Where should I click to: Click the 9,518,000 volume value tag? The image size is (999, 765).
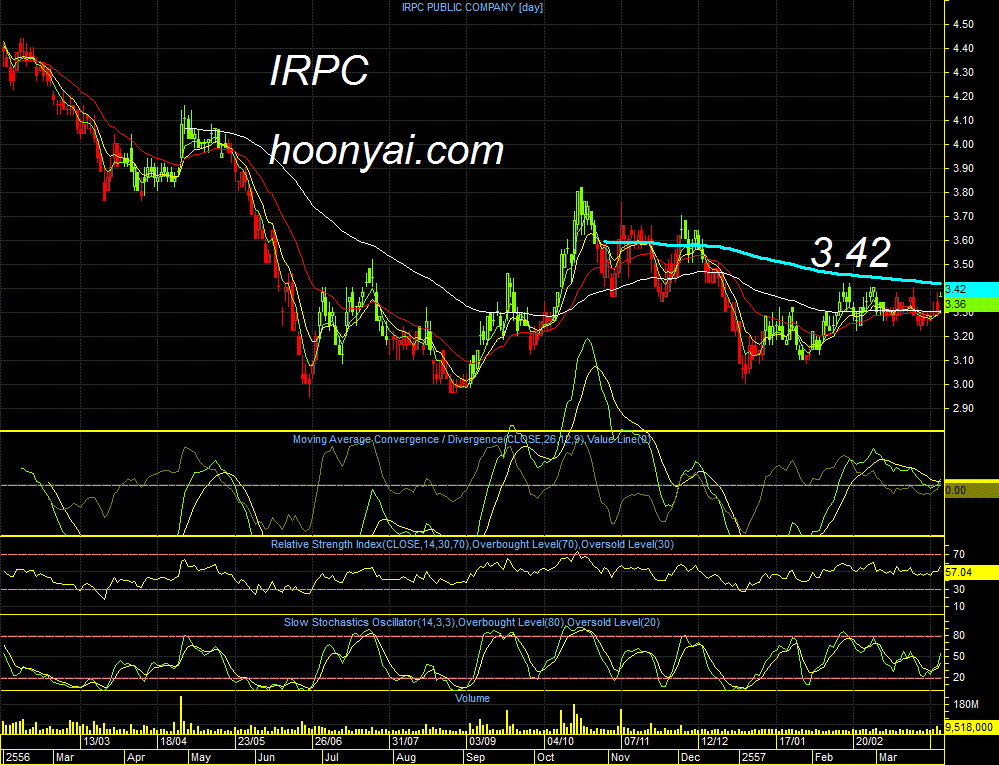[970, 727]
